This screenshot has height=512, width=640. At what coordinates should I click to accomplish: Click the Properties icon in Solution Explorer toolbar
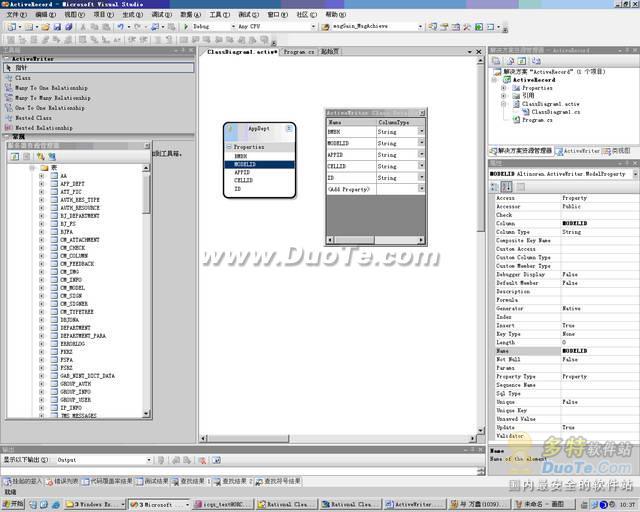tap(496, 61)
